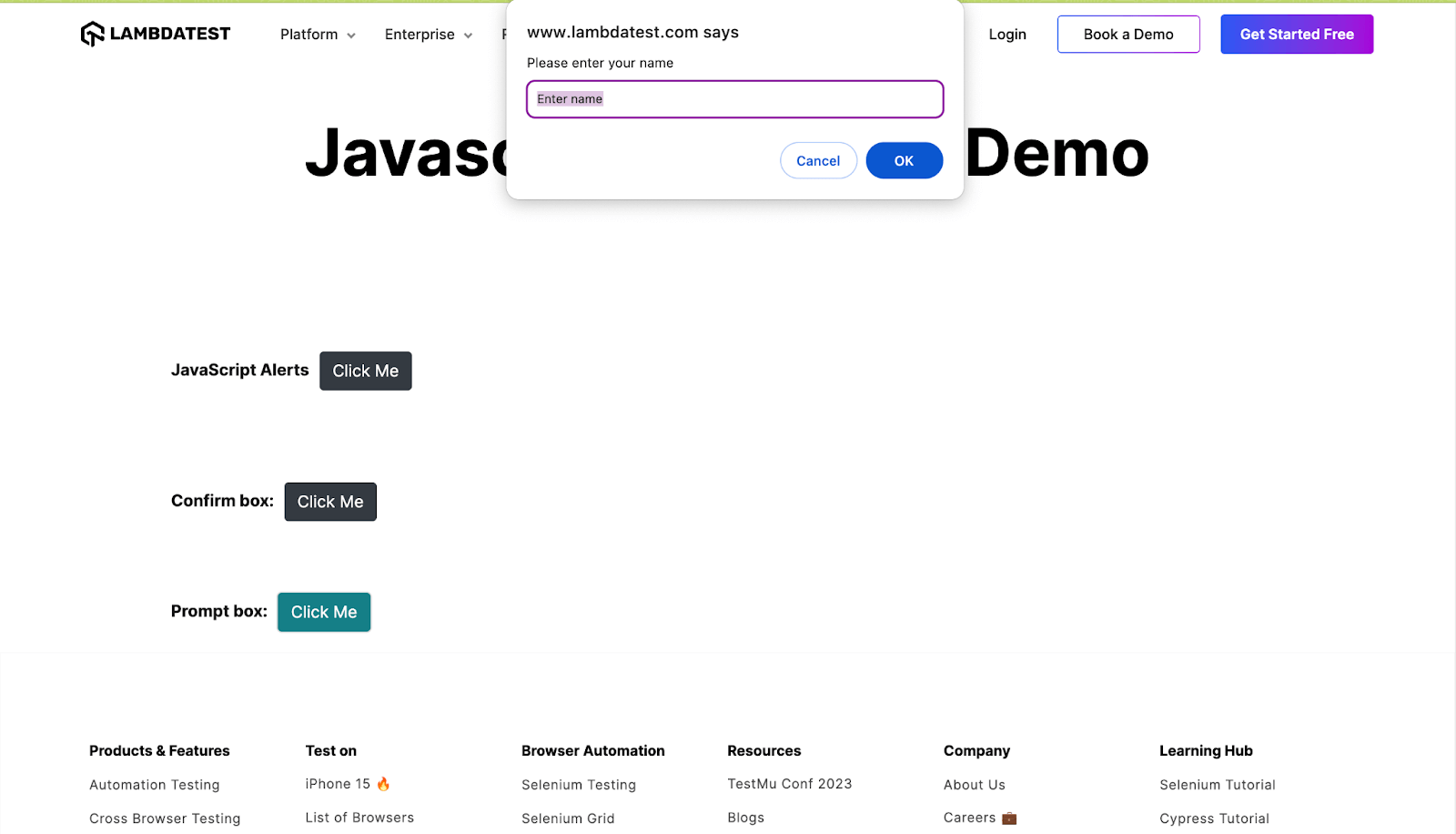The image size is (1456, 834).
Task: Click the Confirm box label
Action: [x=222, y=501]
